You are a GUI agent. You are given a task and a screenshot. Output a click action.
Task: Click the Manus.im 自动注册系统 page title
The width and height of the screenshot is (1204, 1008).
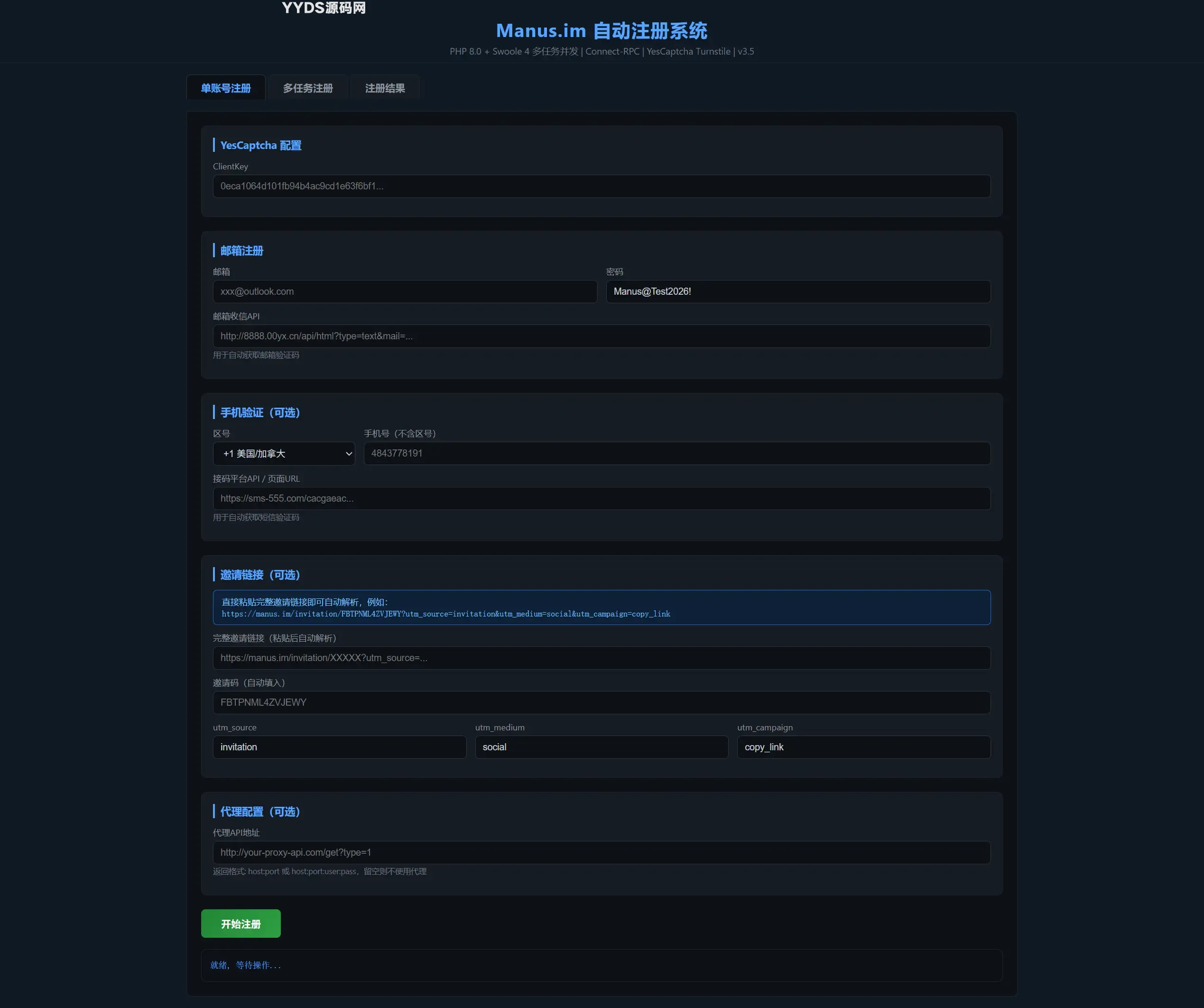coord(602,30)
